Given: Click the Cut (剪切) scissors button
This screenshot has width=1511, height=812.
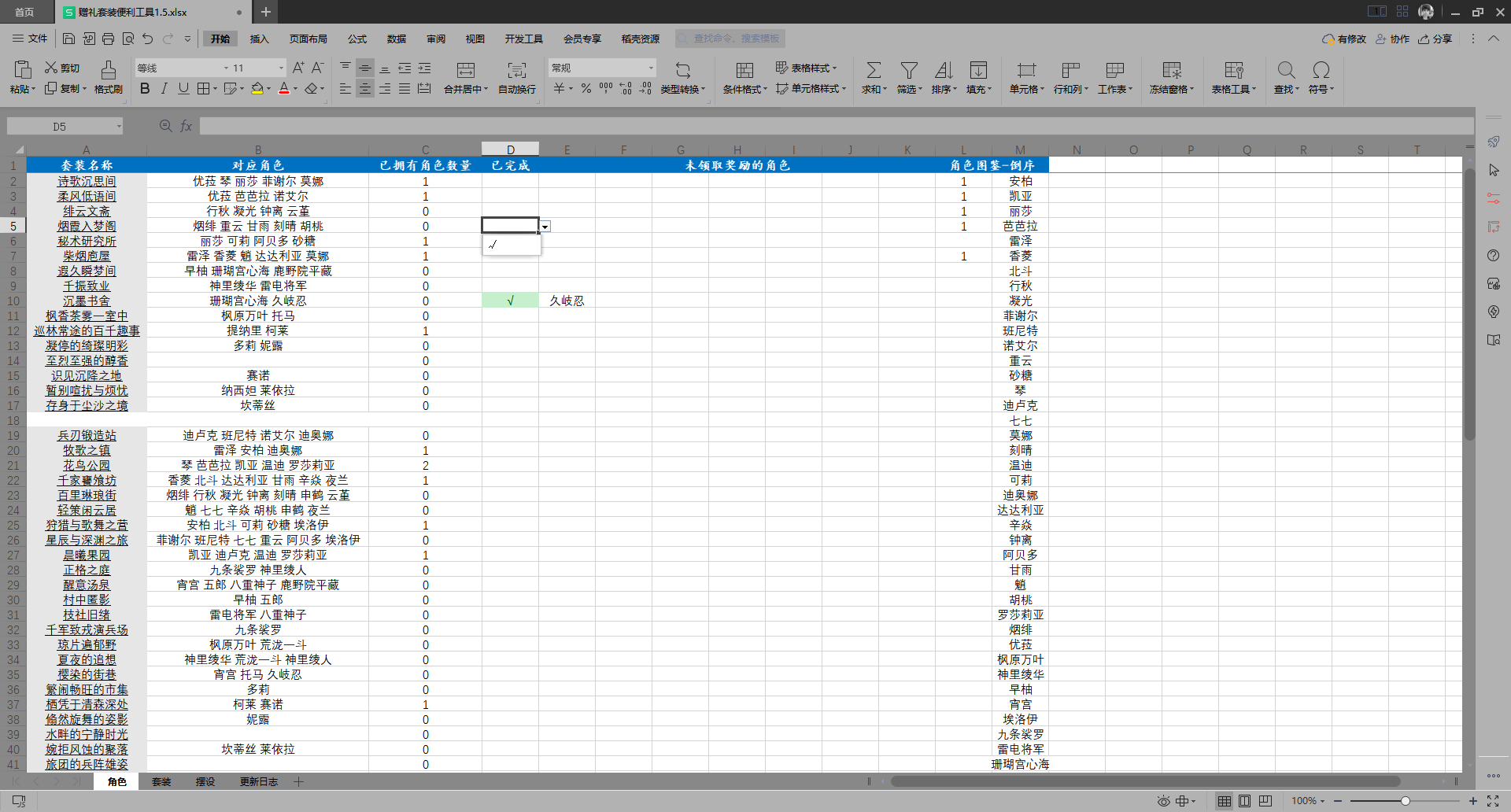Looking at the screenshot, I should click(62, 68).
